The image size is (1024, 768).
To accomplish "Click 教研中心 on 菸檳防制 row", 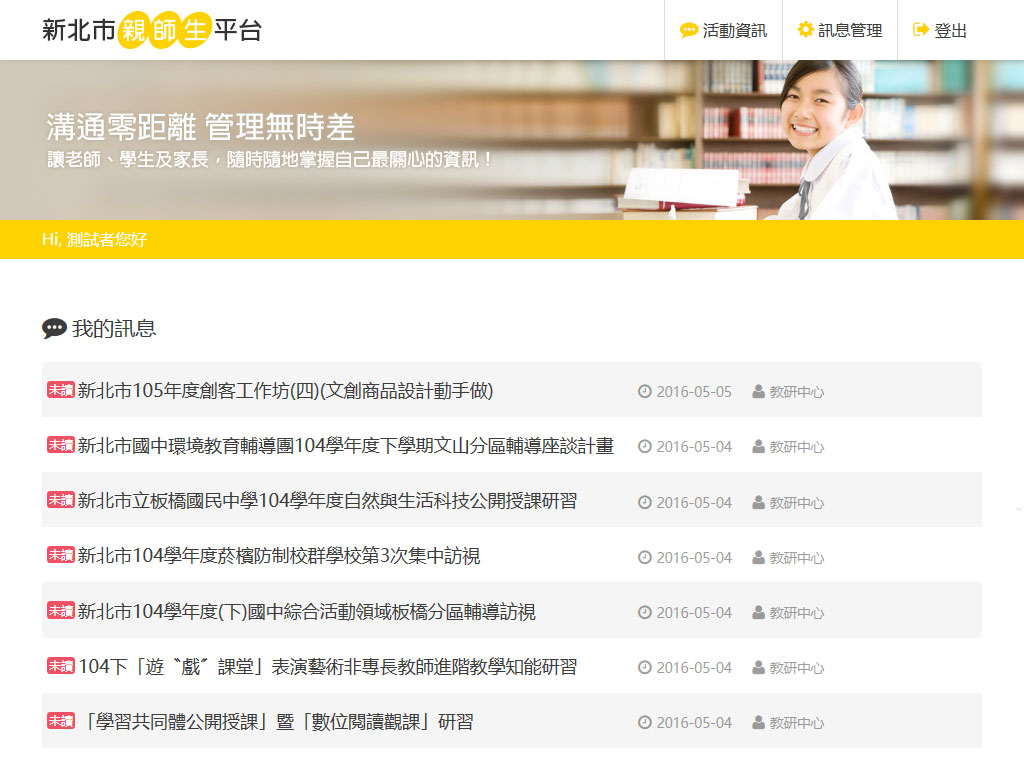I will 797,558.
